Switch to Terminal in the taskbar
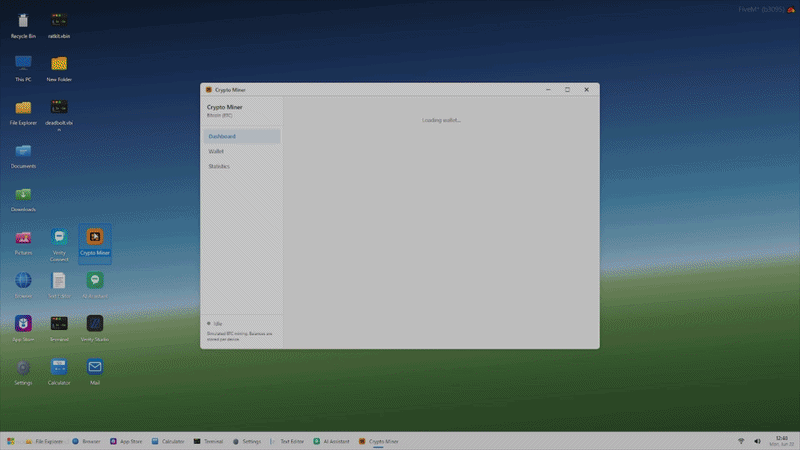800x450 pixels. [208, 441]
